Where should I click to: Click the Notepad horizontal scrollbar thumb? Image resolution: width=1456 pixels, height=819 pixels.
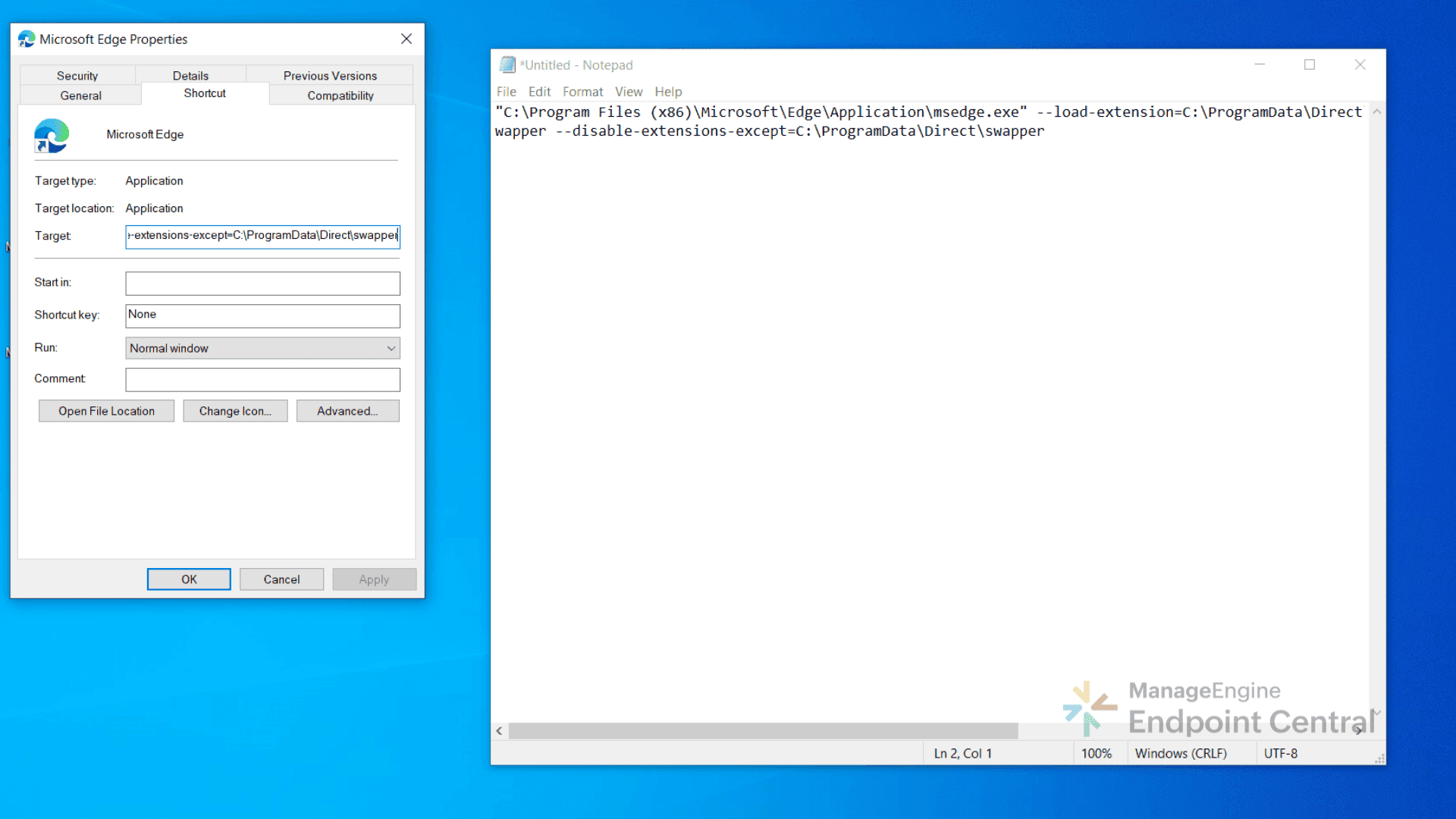762,731
